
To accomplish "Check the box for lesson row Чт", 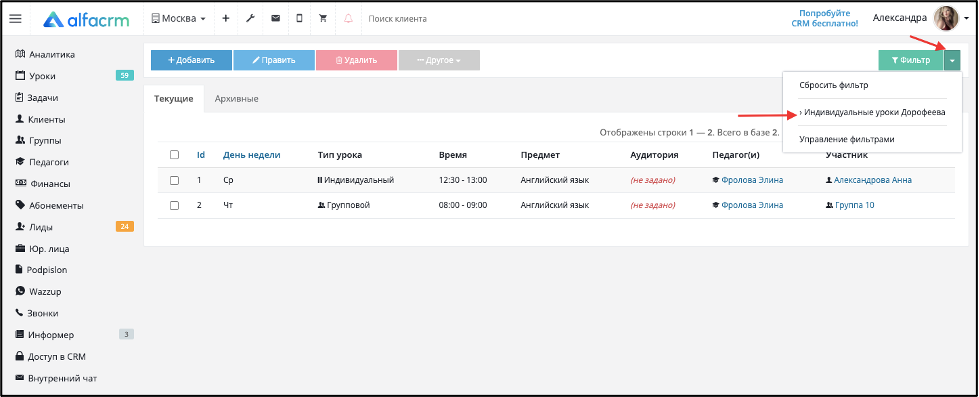I will point(175,205).
